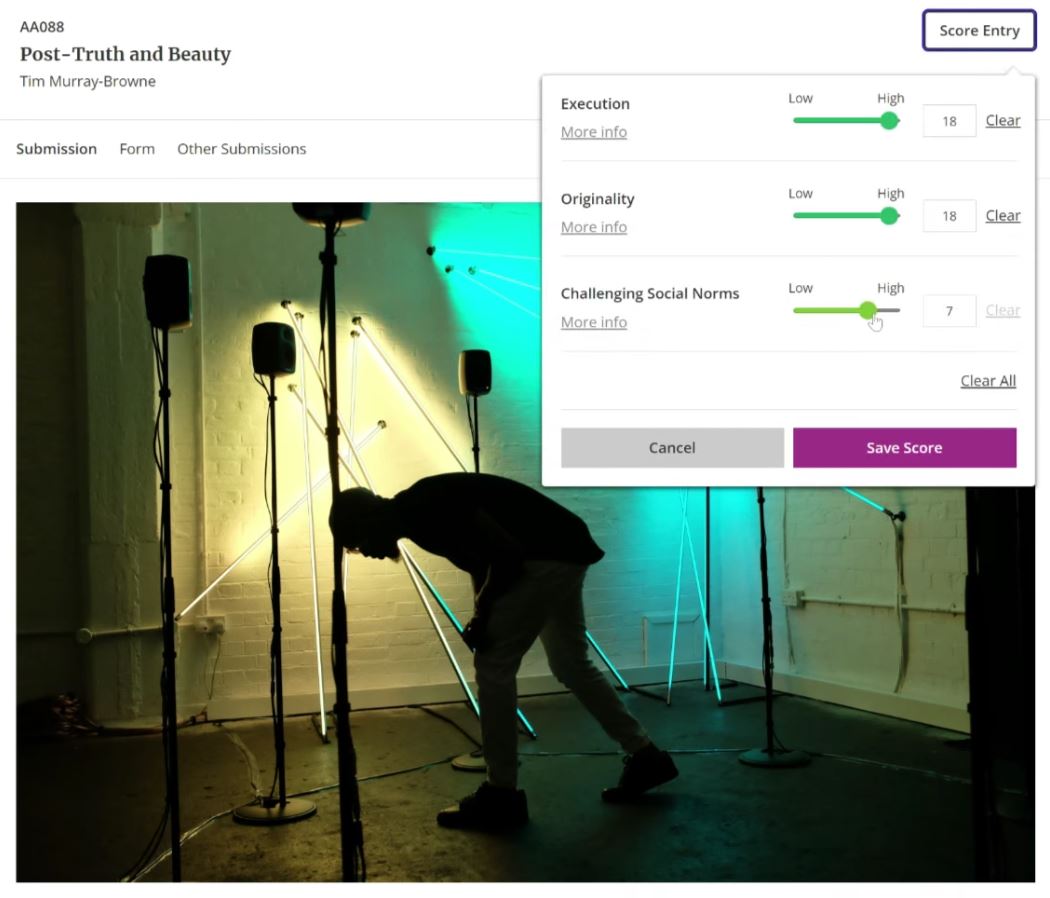Screen dimensions: 1050x898
Task: Click the Execution score input showing 18
Action: tap(948, 120)
